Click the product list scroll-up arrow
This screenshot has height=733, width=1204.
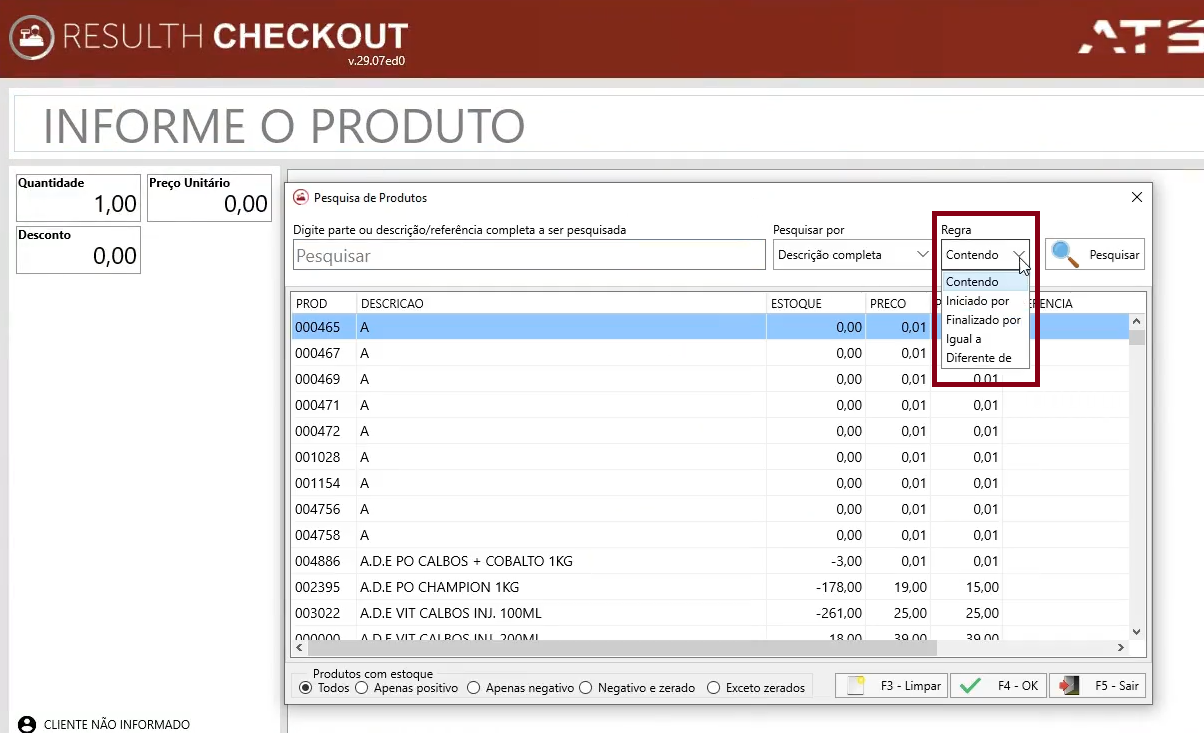click(x=1135, y=321)
